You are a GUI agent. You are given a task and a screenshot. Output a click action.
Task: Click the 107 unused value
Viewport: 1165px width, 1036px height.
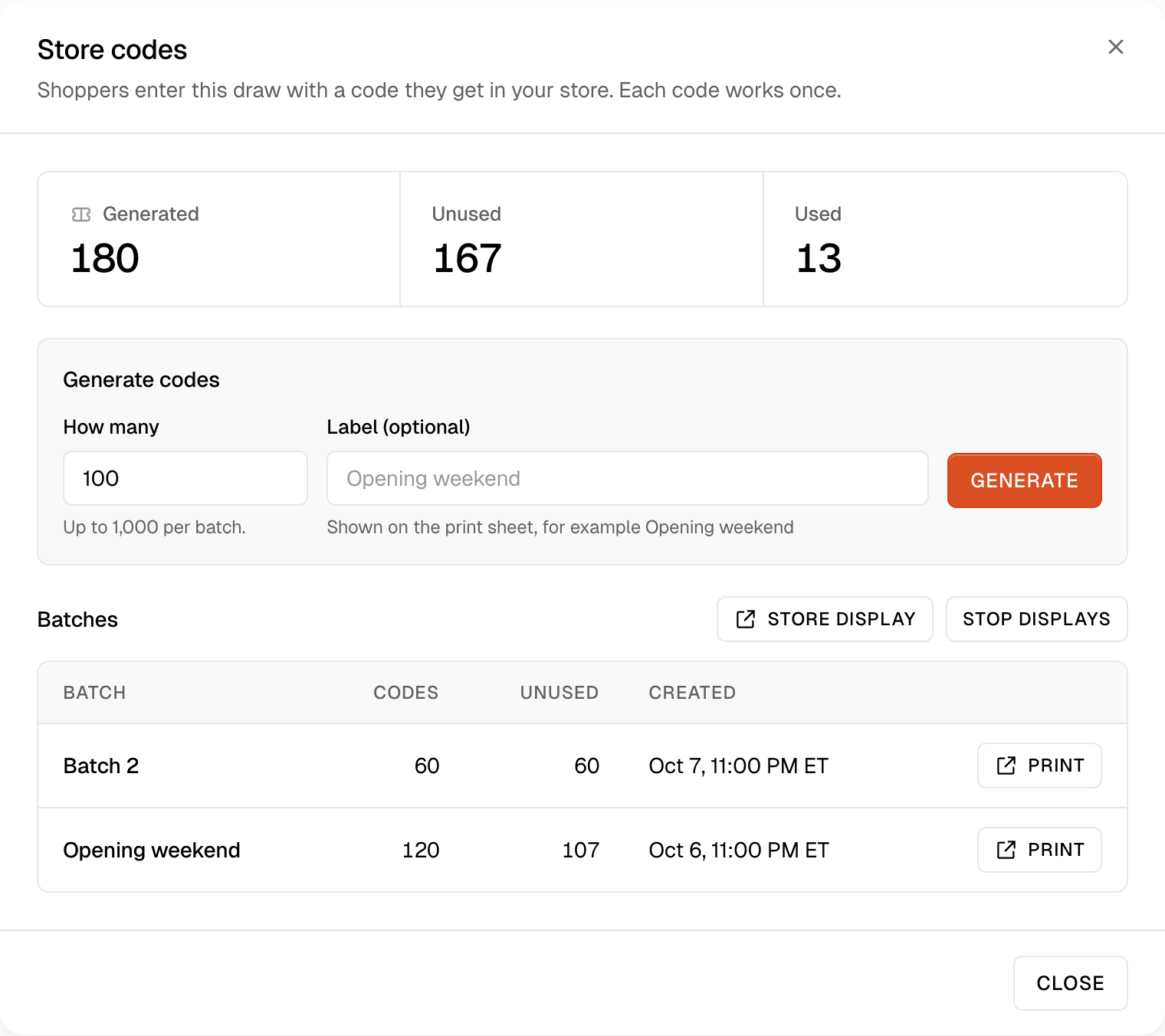pyautogui.click(x=581, y=850)
